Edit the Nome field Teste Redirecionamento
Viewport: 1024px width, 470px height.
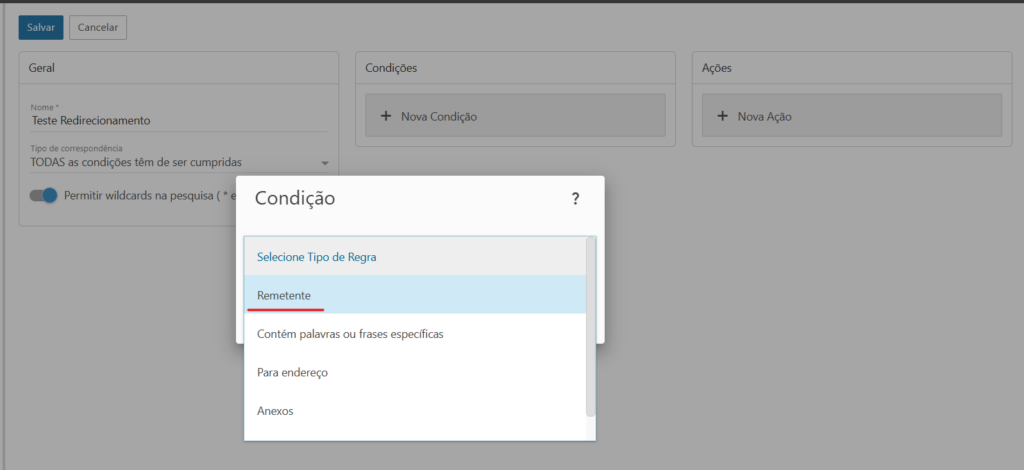[179, 121]
